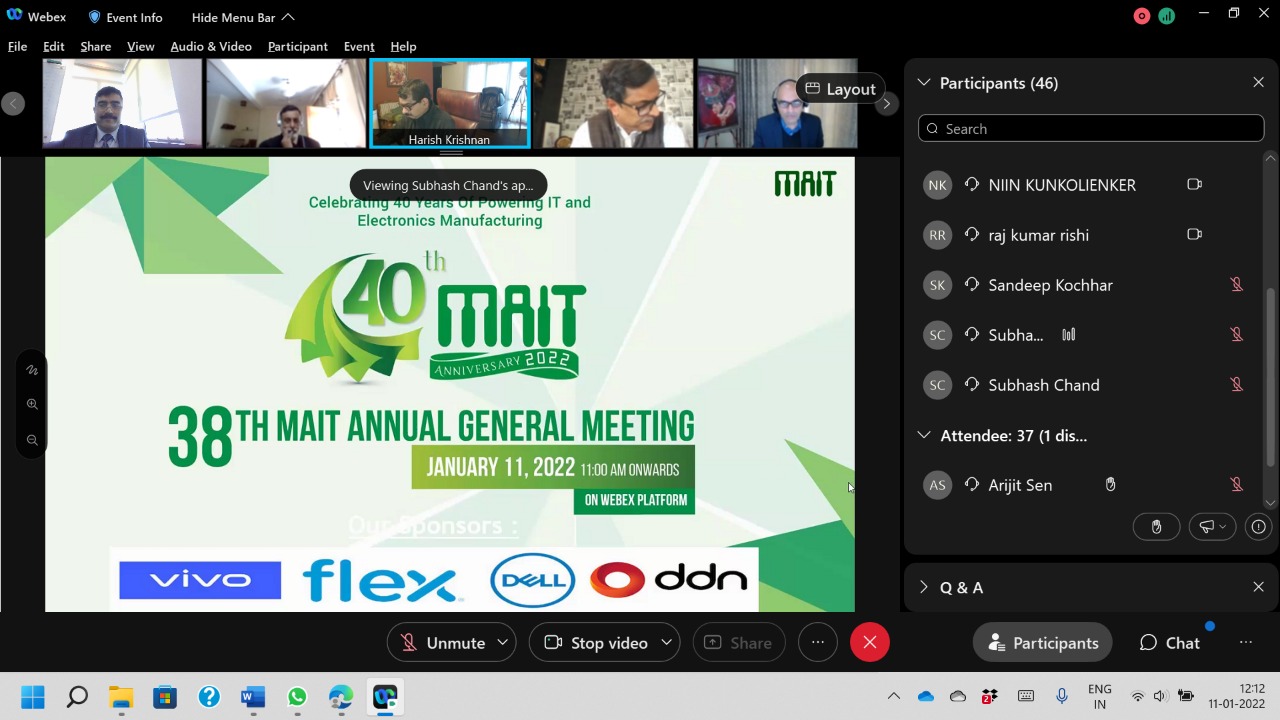Image resolution: width=1280 pixels, height=720 pixels.
Task: Click the green network status indicator
Action: 1166,16
